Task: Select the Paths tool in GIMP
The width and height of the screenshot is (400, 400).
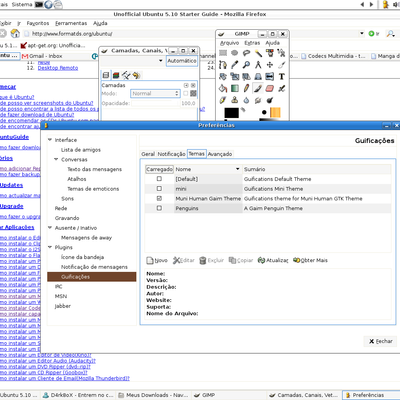Action: 223,65
